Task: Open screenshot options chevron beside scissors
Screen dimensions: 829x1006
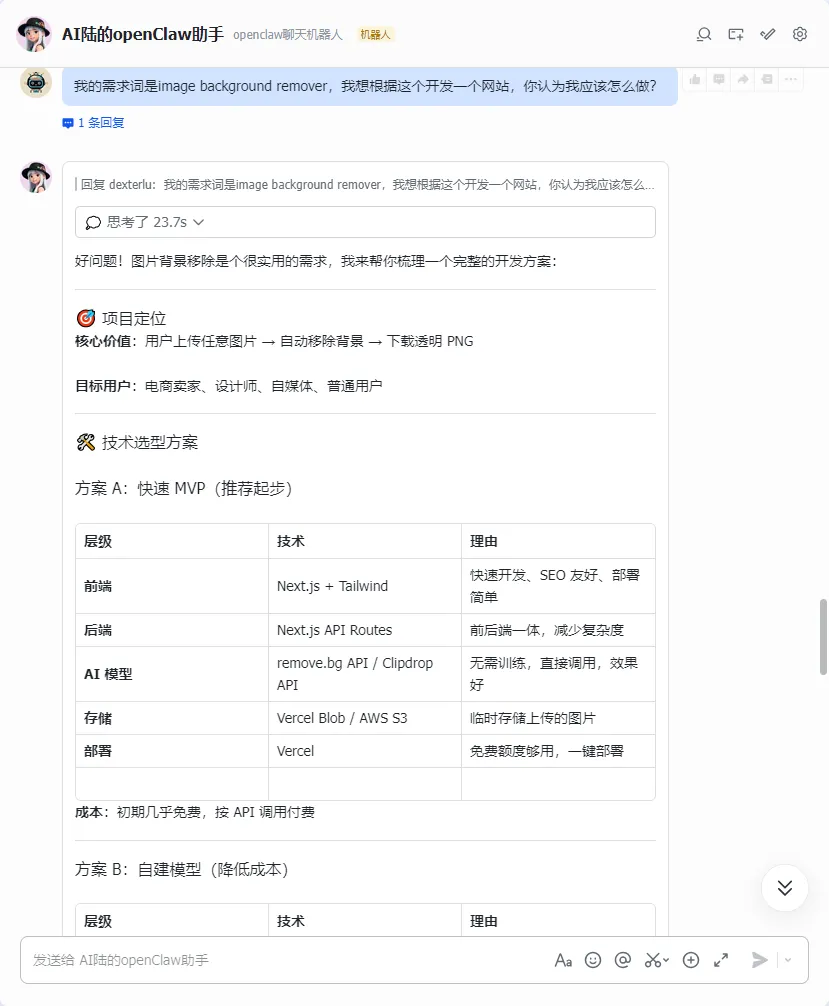Action: (666, 960)
